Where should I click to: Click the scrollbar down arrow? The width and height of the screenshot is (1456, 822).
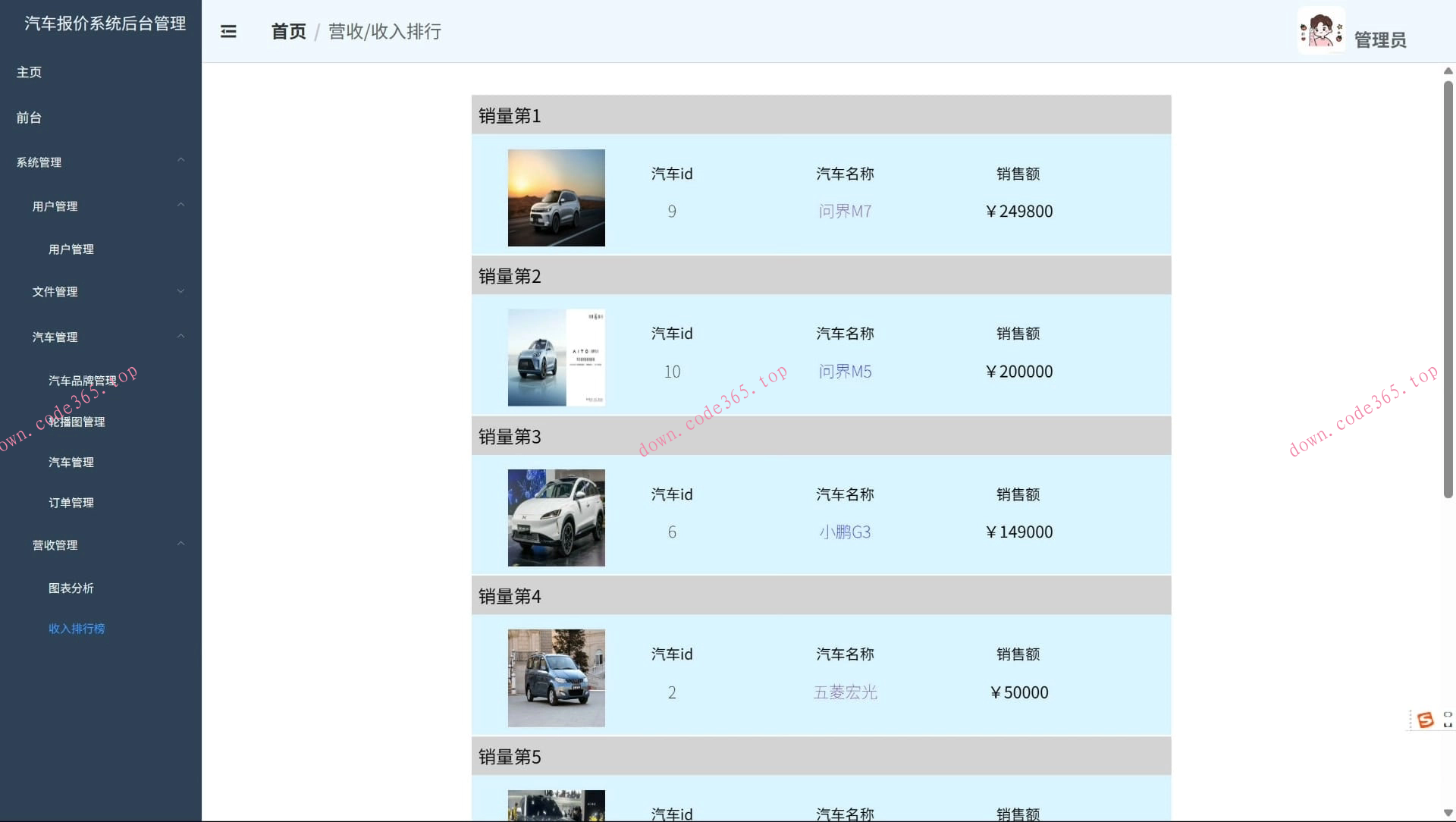tap(1448, 812)
